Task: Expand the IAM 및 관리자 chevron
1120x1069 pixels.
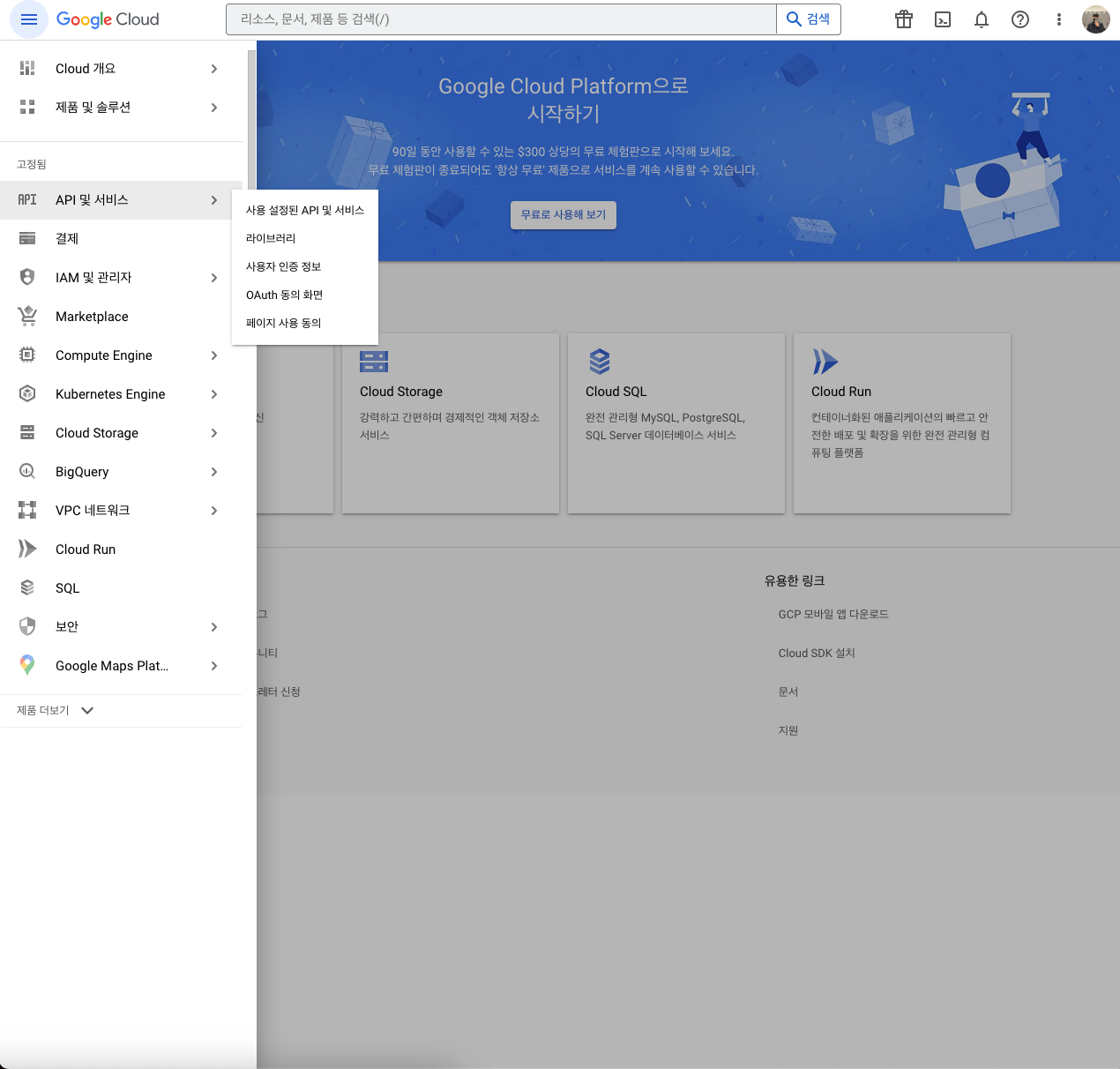Action: click(214, 278)
